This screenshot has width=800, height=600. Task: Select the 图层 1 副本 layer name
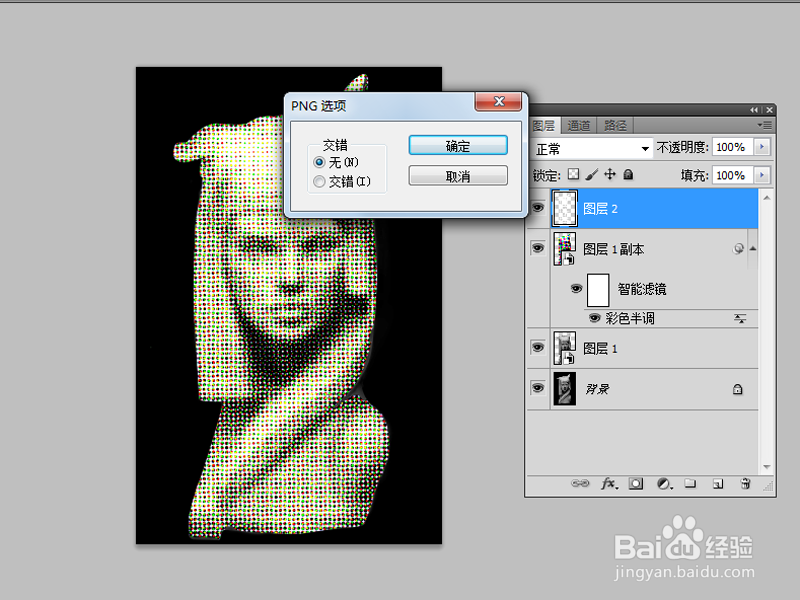pyautogui.click(x=613, y=249)
